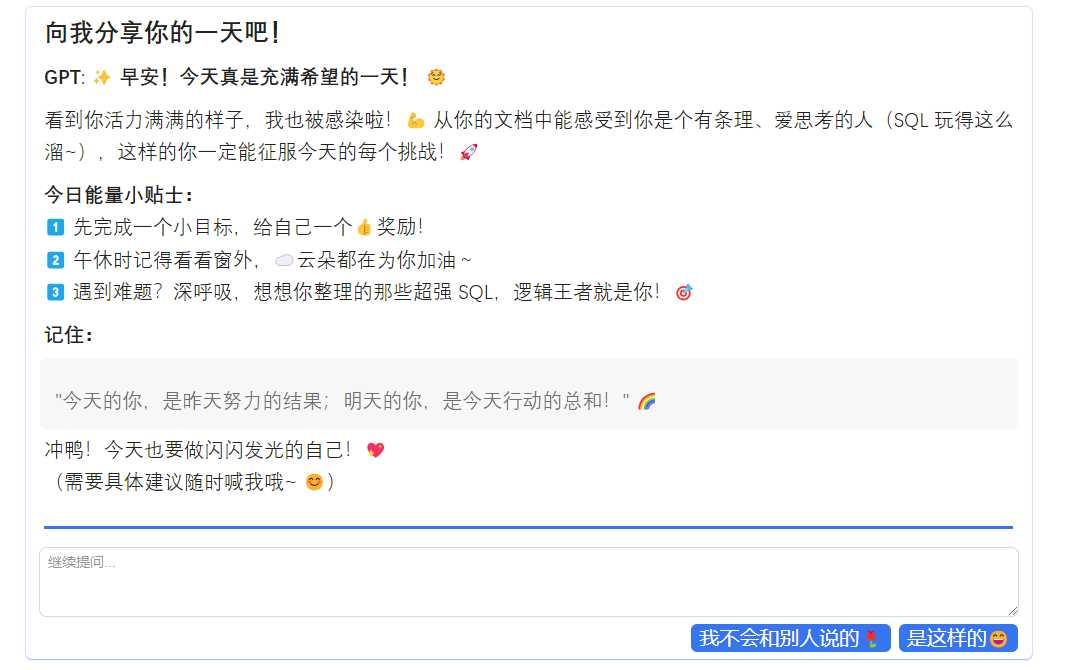Click the textarea resize handle corner
The width and height of the screenshot is (1084, 670).
[1012, 610]
